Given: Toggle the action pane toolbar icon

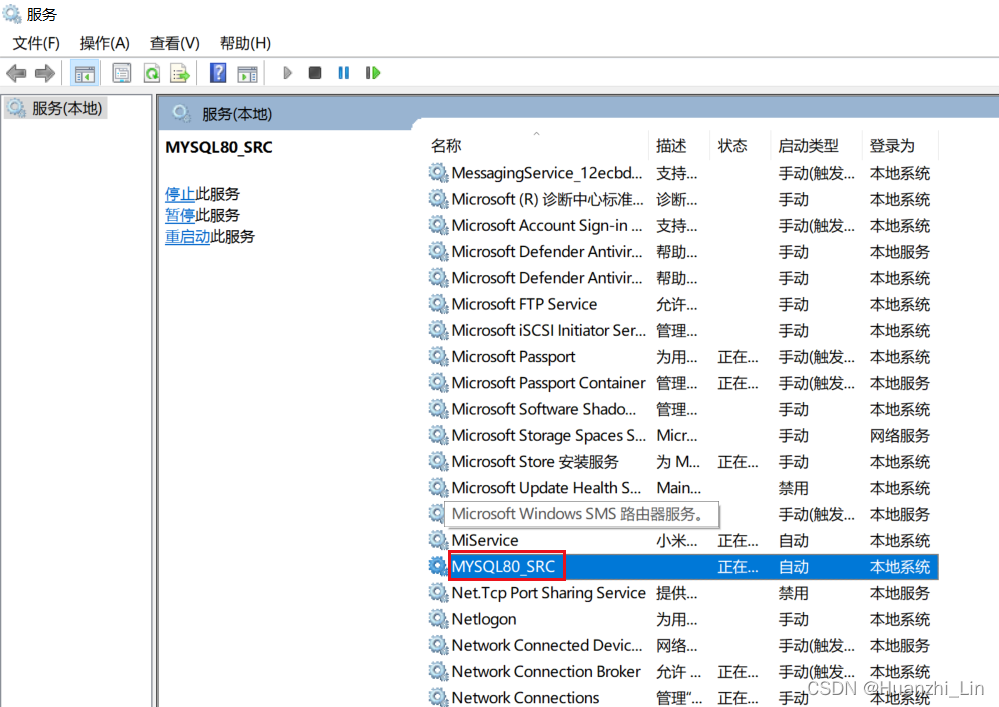Looking at the screenshot, I should point(247,73).
